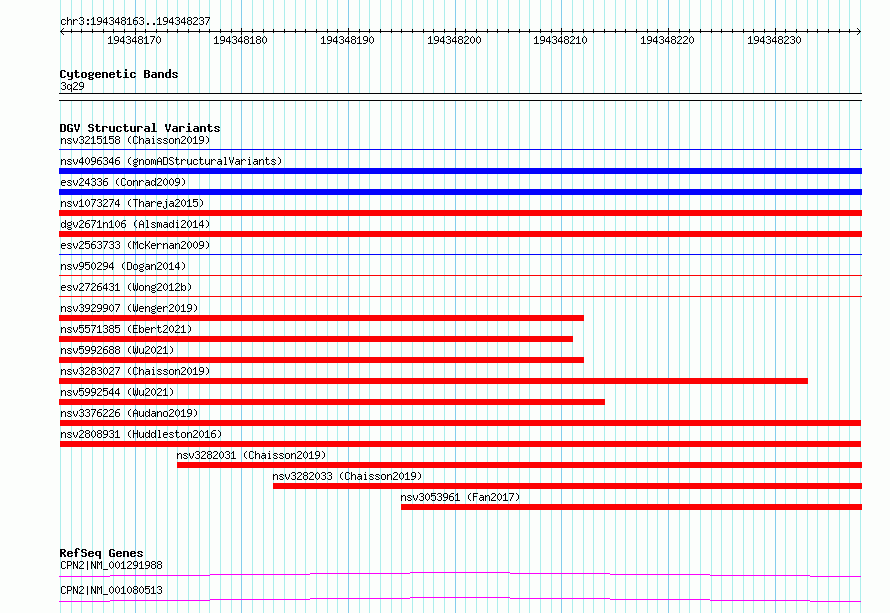Image resolution: width=890 pixels, height=613 pixels.
Task: Select nsv5992544 (Wu2021) variant label
Action: pos(117,392)
